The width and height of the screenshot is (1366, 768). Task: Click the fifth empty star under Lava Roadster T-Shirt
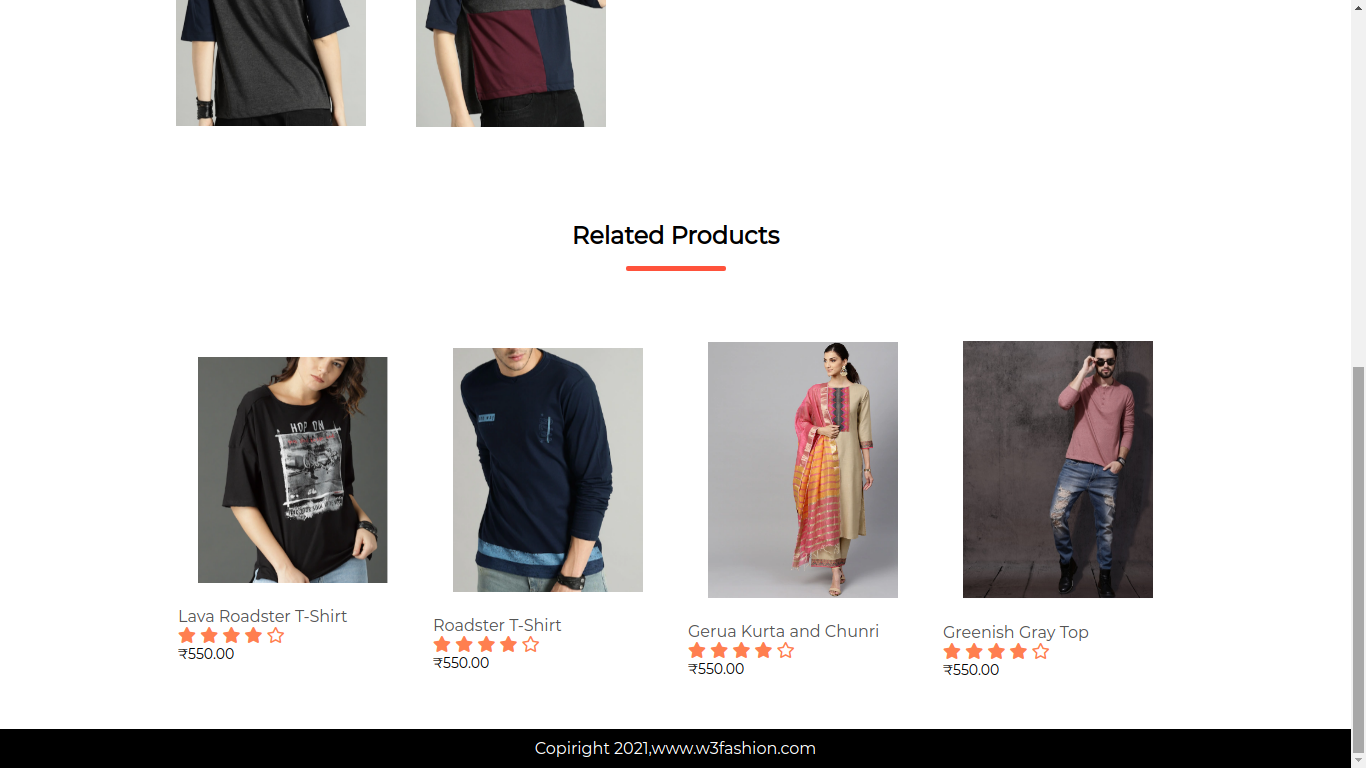pos(278,635)
